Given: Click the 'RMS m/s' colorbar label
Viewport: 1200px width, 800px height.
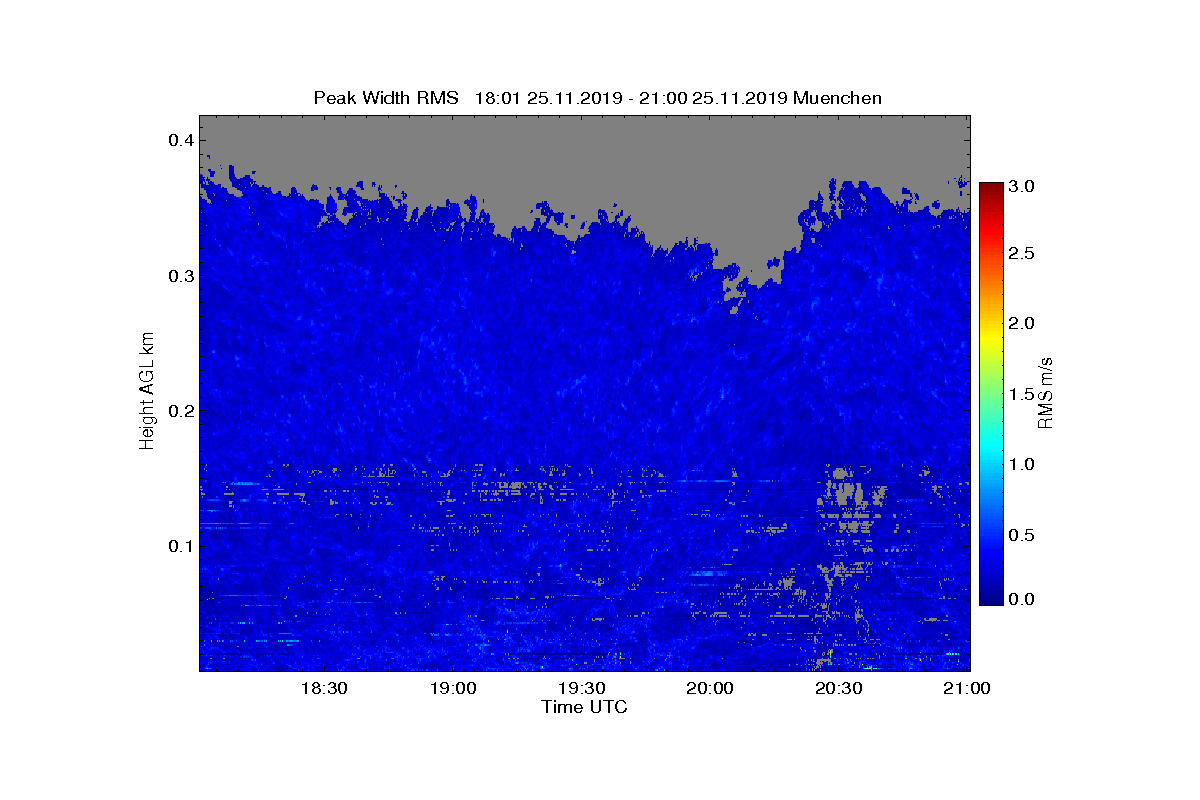Looking at the screenshot, I should pyautogui.click(x=1046, y=391).
